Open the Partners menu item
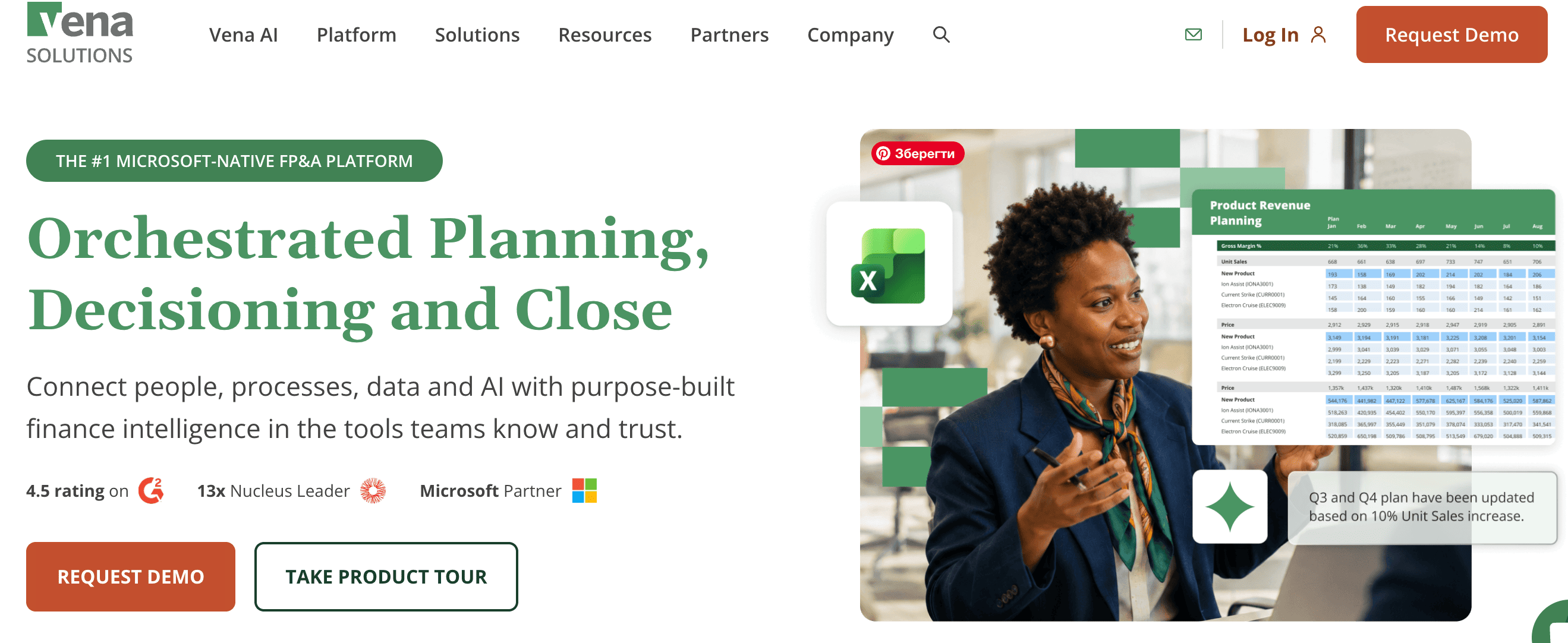 point(729,34)
